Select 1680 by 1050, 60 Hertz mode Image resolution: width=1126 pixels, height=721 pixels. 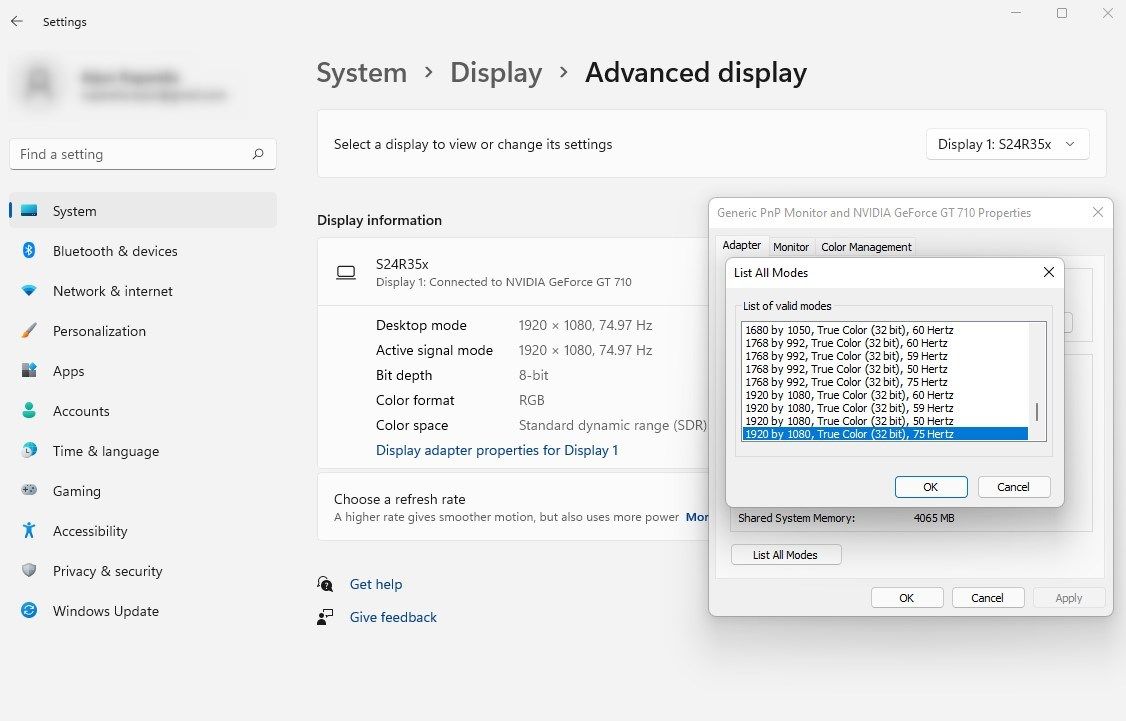885,330
